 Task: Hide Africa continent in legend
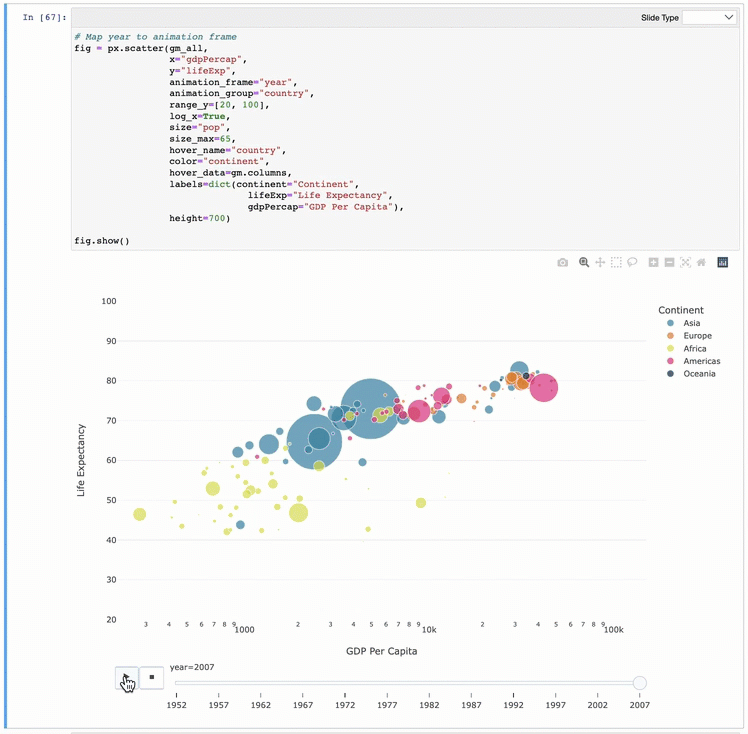(694, 349)
